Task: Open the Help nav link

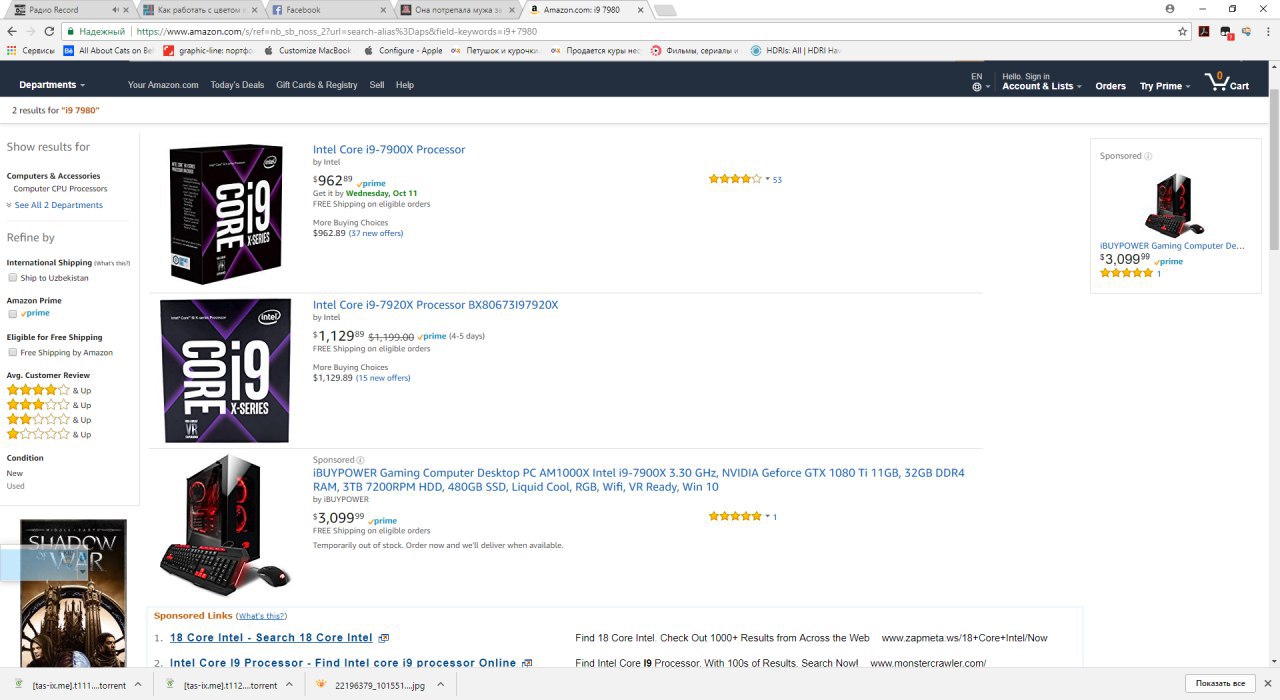Action: click(x=405, y=85)
